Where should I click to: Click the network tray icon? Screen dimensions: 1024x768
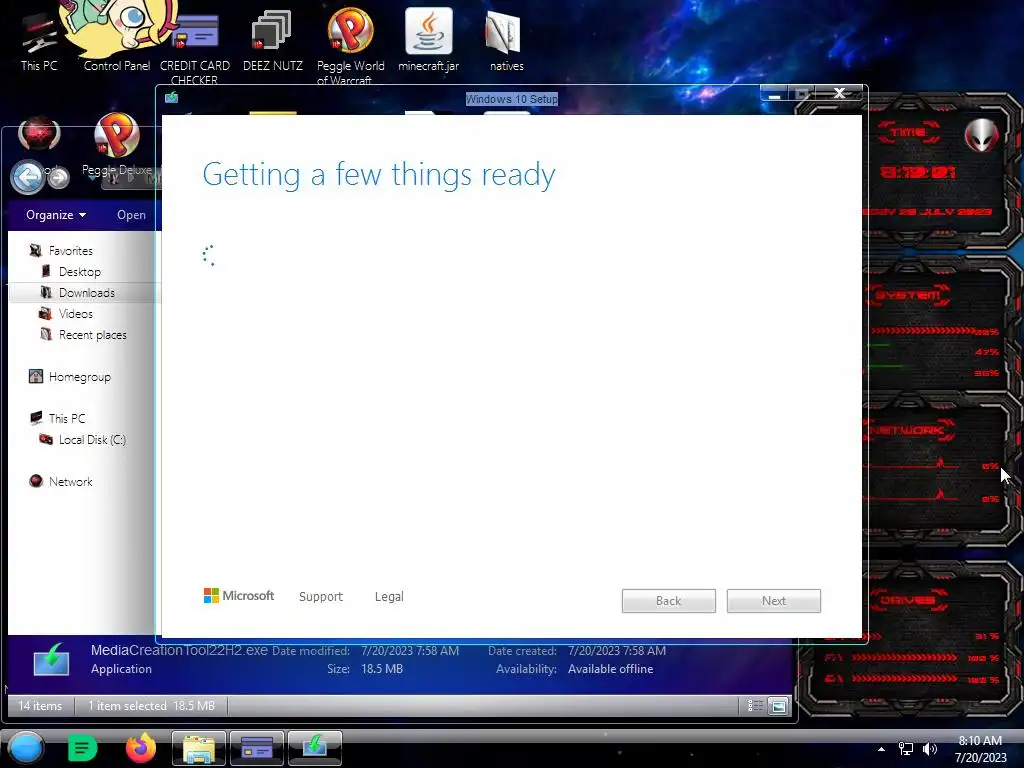coord(906,749)
